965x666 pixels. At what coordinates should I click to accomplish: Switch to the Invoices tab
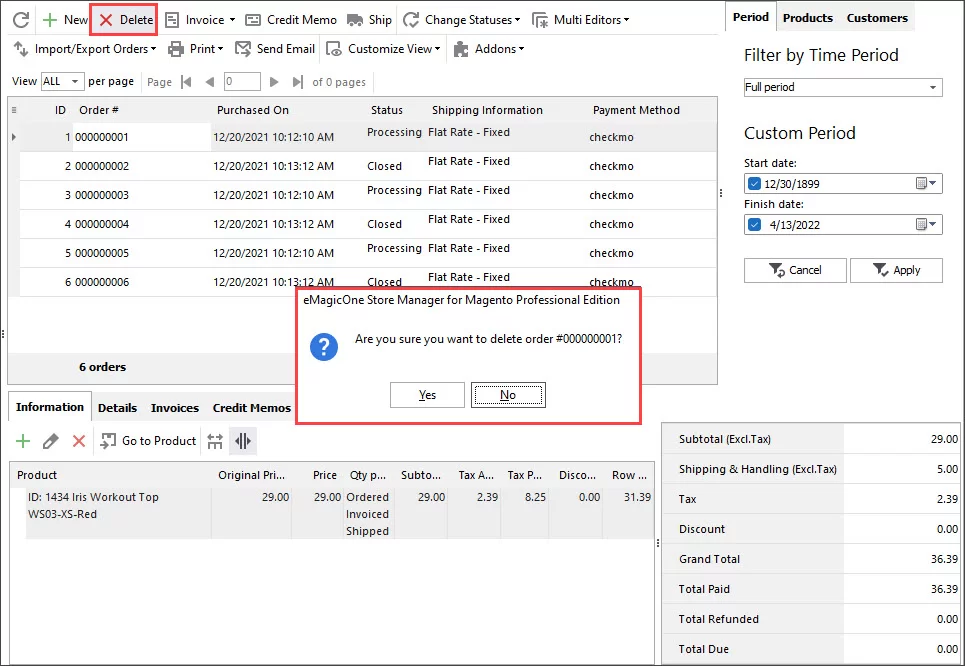(175, 408)
